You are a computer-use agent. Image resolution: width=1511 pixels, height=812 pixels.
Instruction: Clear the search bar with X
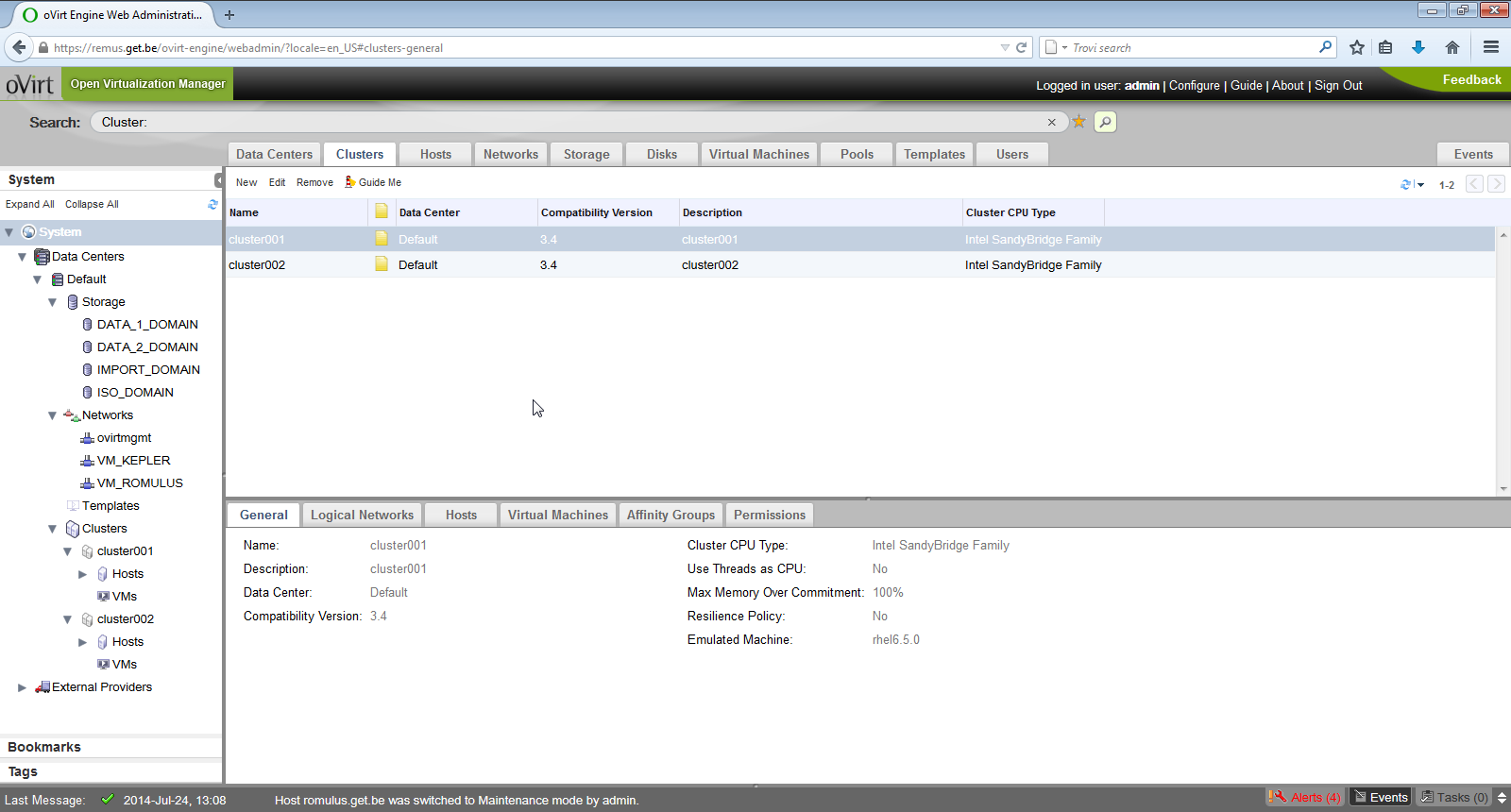tap(1051, 122)
